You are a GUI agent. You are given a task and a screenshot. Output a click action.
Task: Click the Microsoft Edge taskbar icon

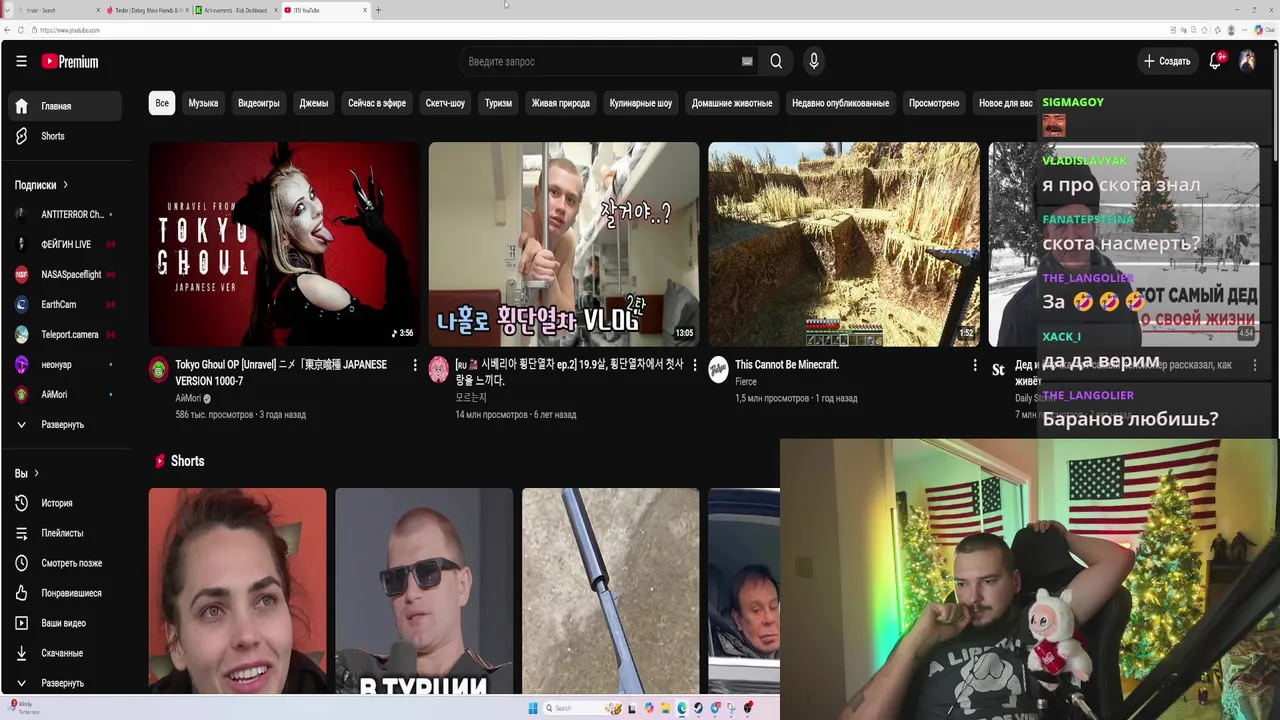coord(682,708)
